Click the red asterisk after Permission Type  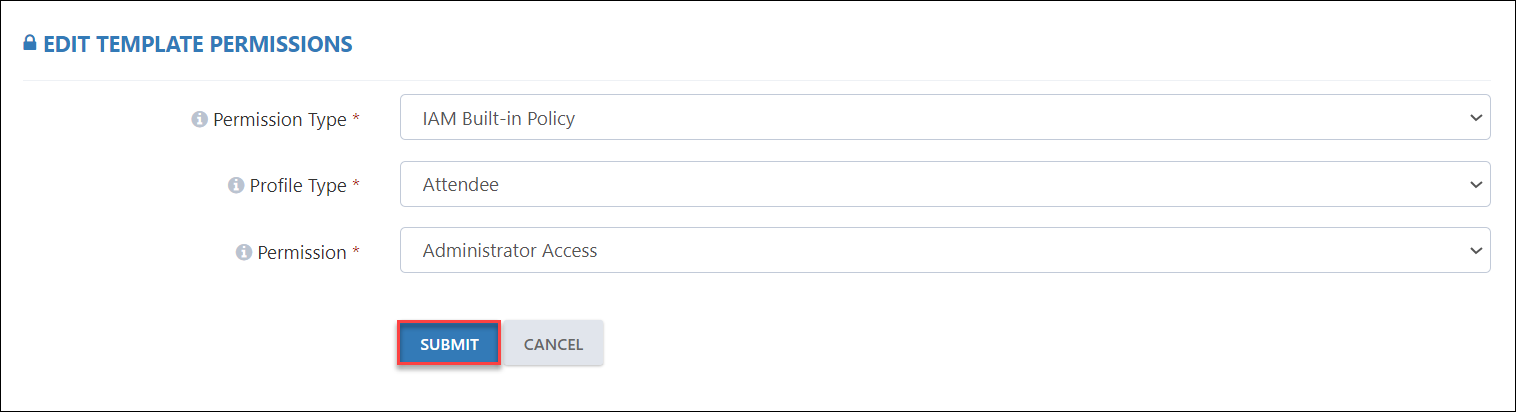click(356, 119)
